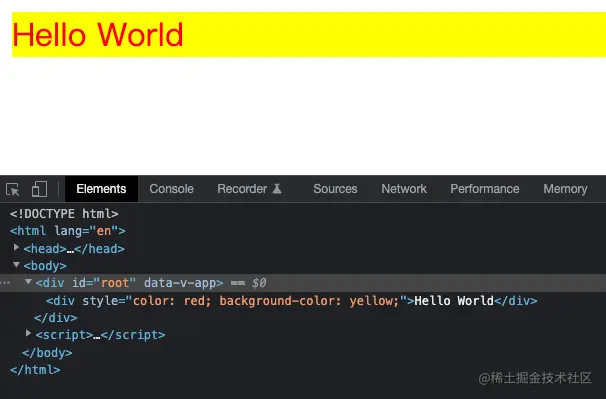Image resolution: width=606 pixels, height=399 pixels.
Task: Select the html lang="en" node
Action: tap(68, 231)
